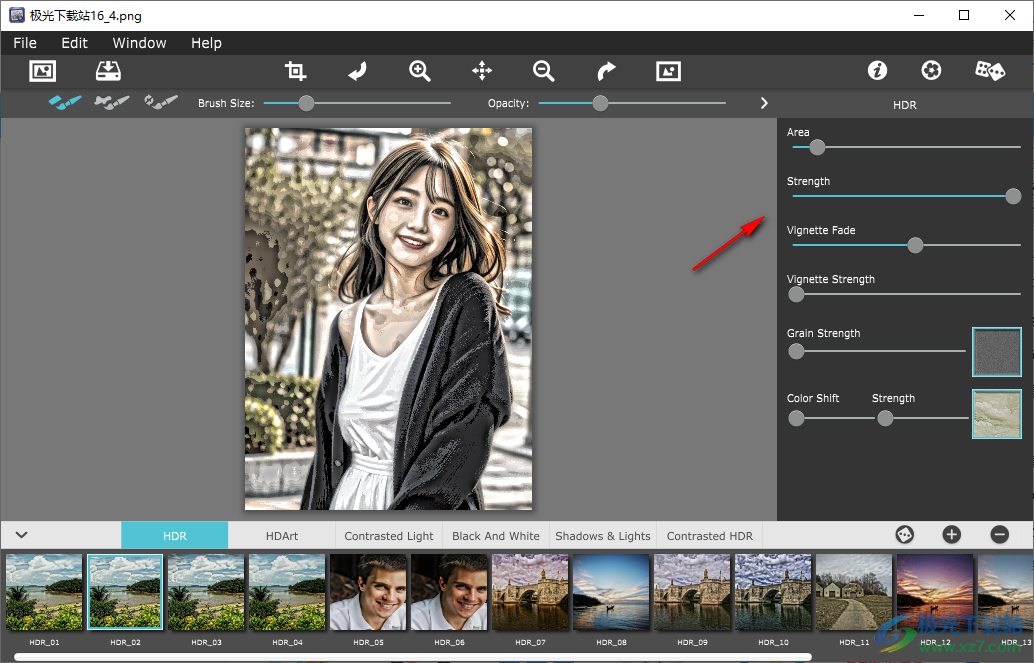This screenshot has height=663, width=1034.
Task: Select the HDR_08 preset thumbnail
Action: click(x=611, y=592)
